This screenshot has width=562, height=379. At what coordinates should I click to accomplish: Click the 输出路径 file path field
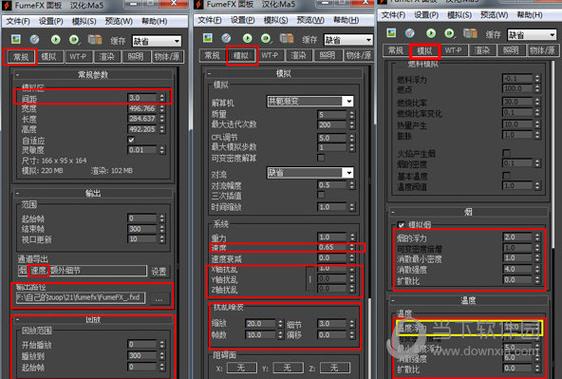click(x=81, y=298)
